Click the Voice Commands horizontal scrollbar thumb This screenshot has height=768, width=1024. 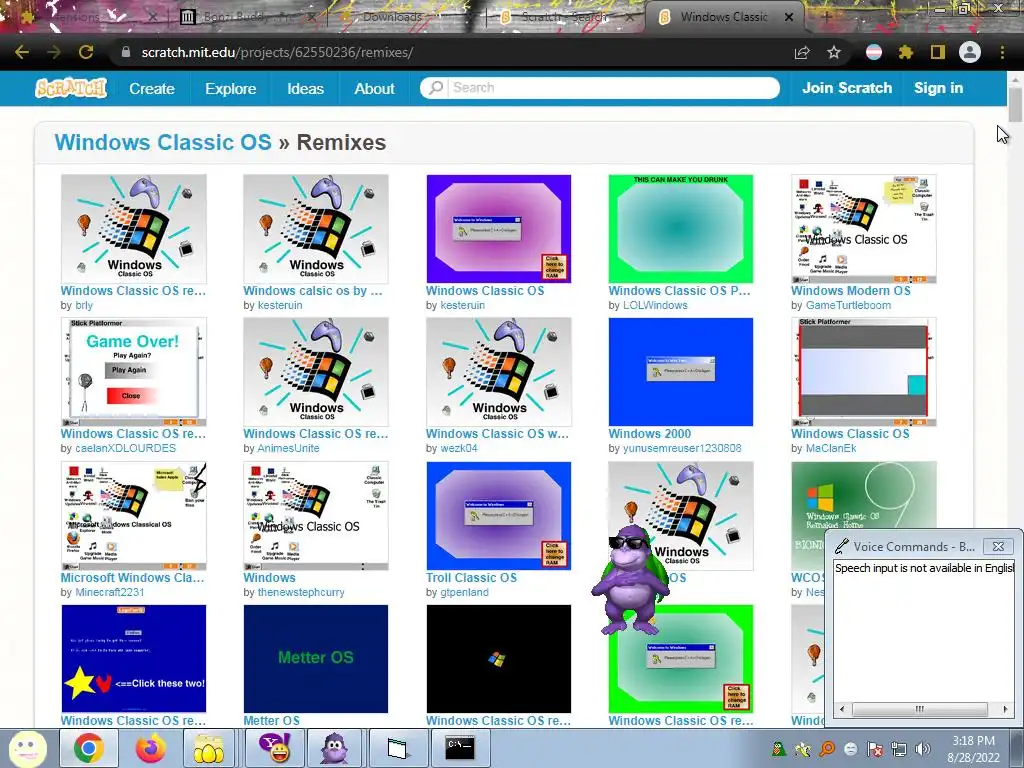coord(920,709)
